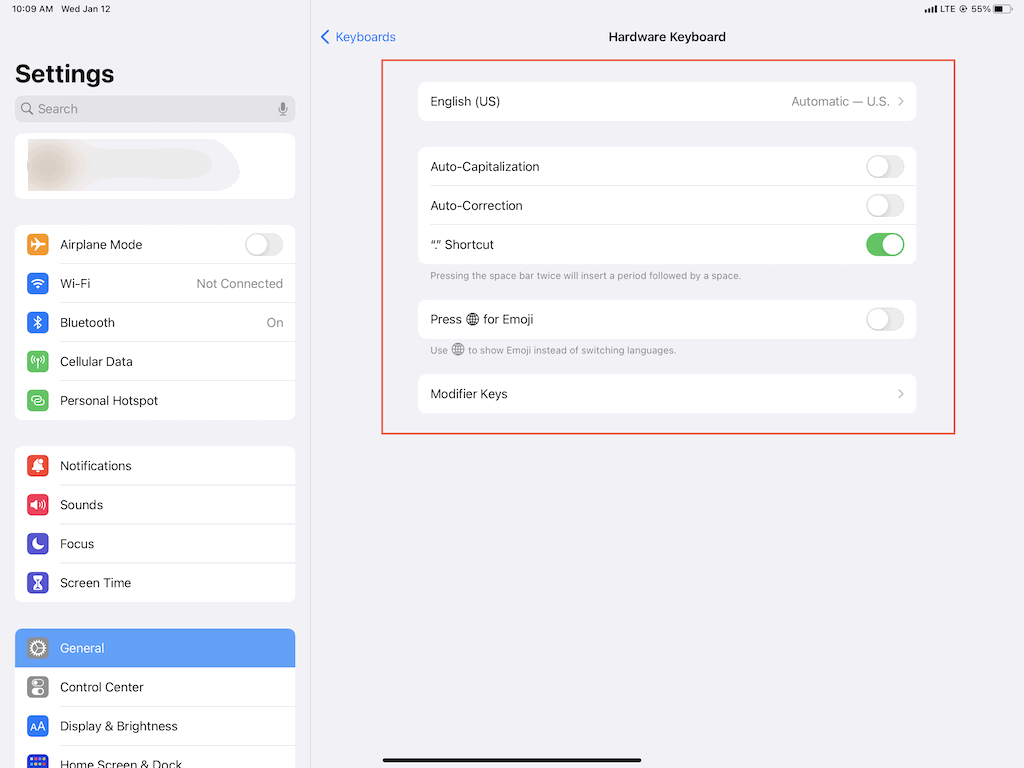1024x768 pixels.
Task: Select the Screen Time hourglass icon
Action: 38,582
